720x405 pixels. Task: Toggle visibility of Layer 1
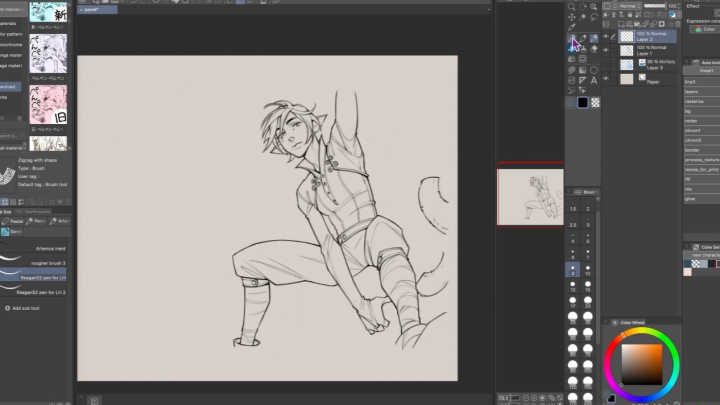click(x=608, y=50)
